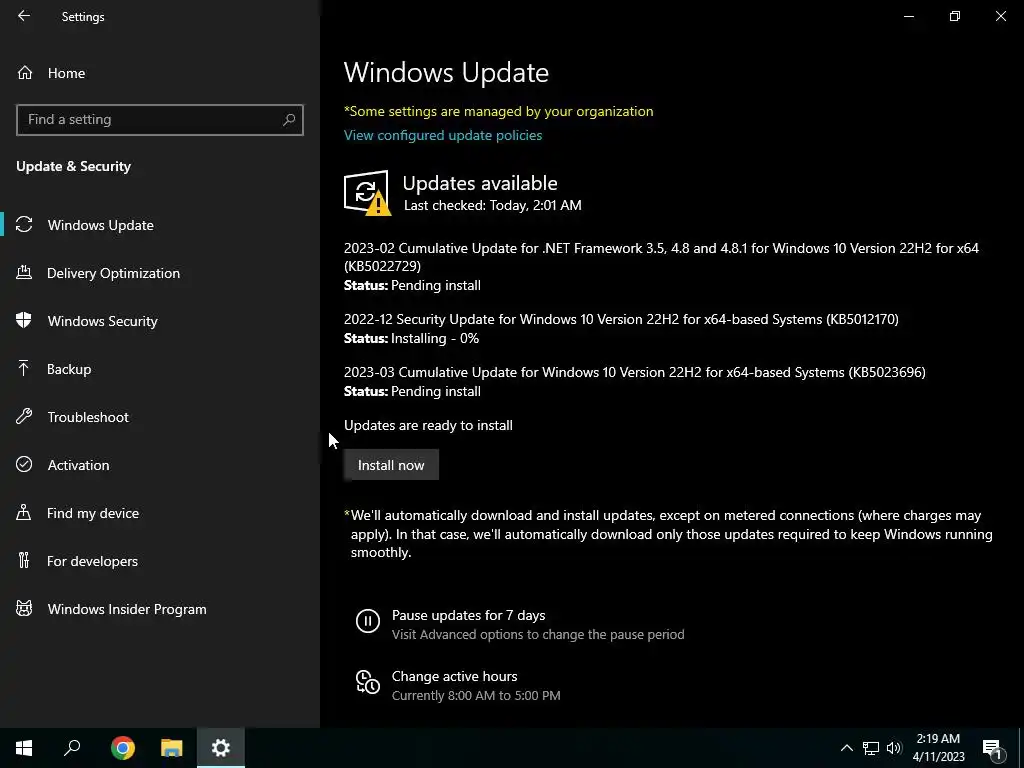The height and width of the screenshot is (768, 1024).
Task: Click the Settings gear on the taskbar
Action: coord(221,748)
